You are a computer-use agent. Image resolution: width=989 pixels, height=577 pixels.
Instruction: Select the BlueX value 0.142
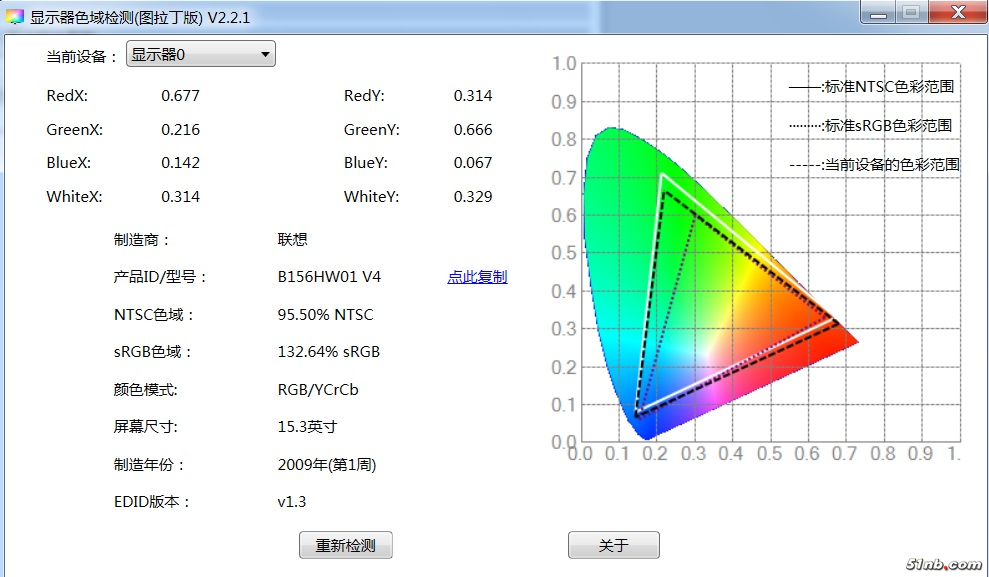tap(180, 163)
